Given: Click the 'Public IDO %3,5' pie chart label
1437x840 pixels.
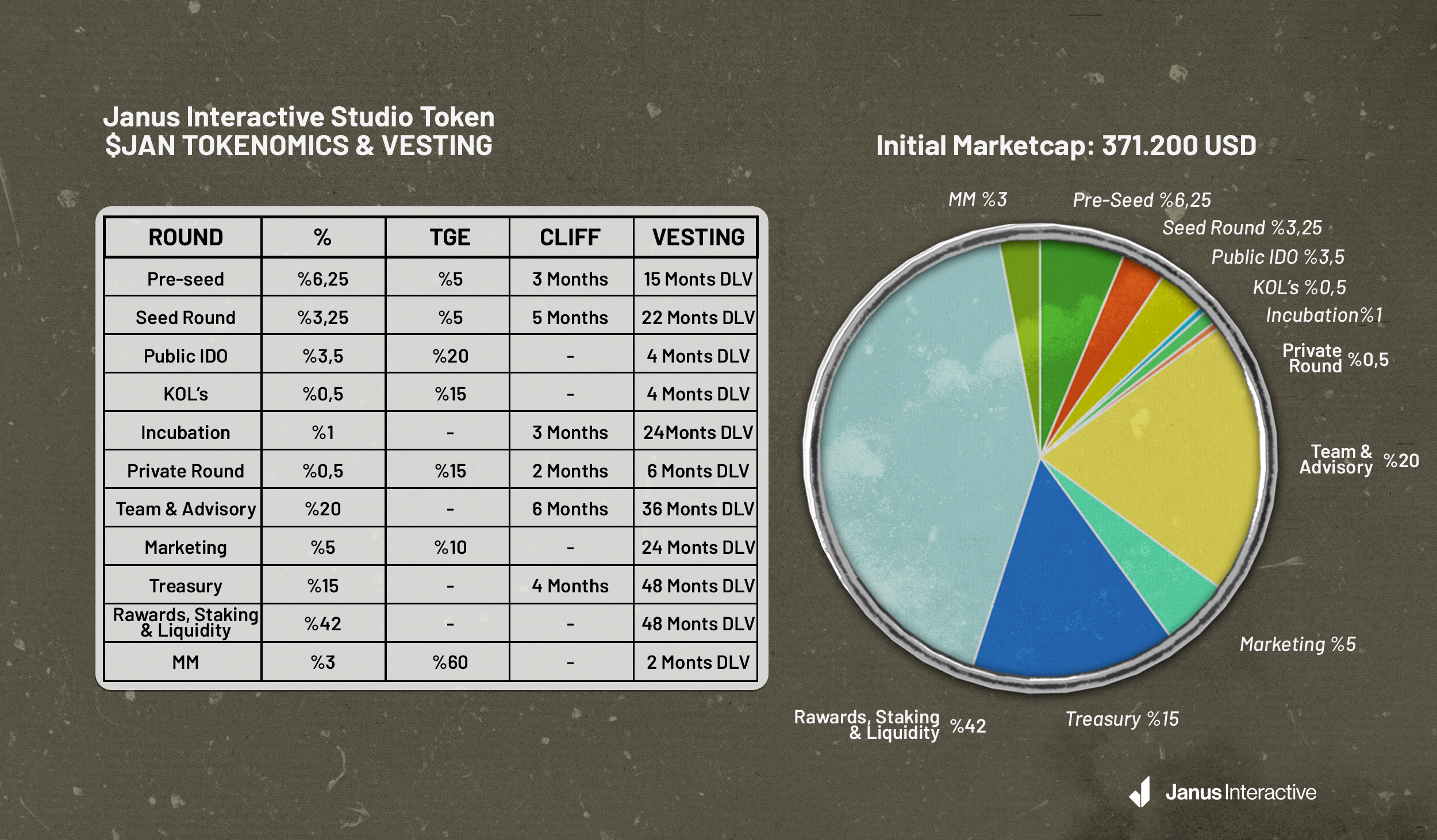Looking at the screenshot, I should (1278, 257).
